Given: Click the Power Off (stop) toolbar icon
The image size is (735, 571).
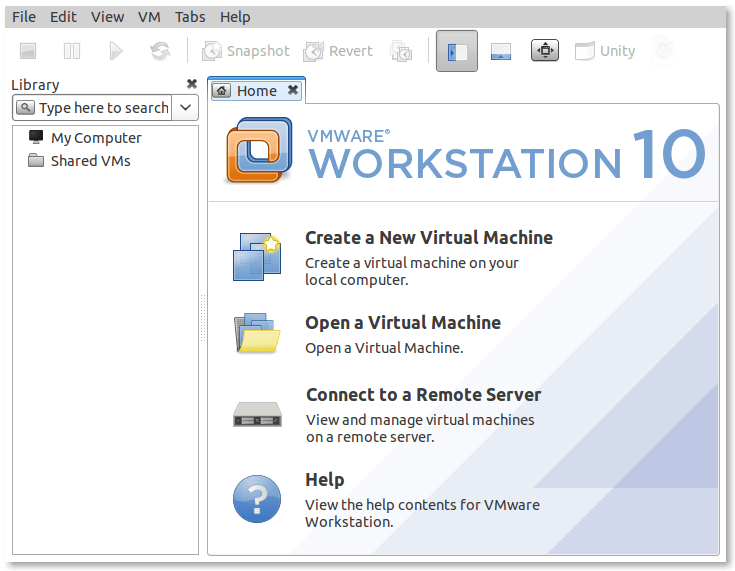Looking at the screenshot, I should point(28,51).
